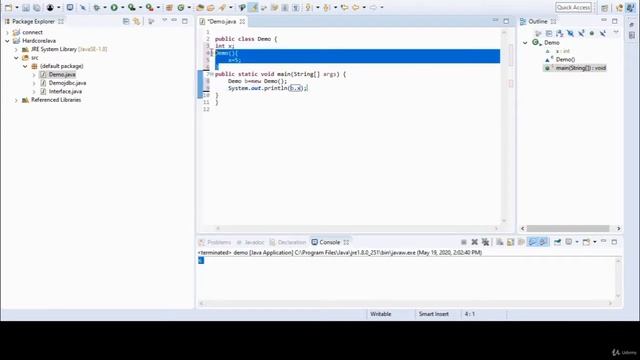640x360 pixels.
Task: Toggle Hide Non-Public Members in Outline
Action: (591, 33)
